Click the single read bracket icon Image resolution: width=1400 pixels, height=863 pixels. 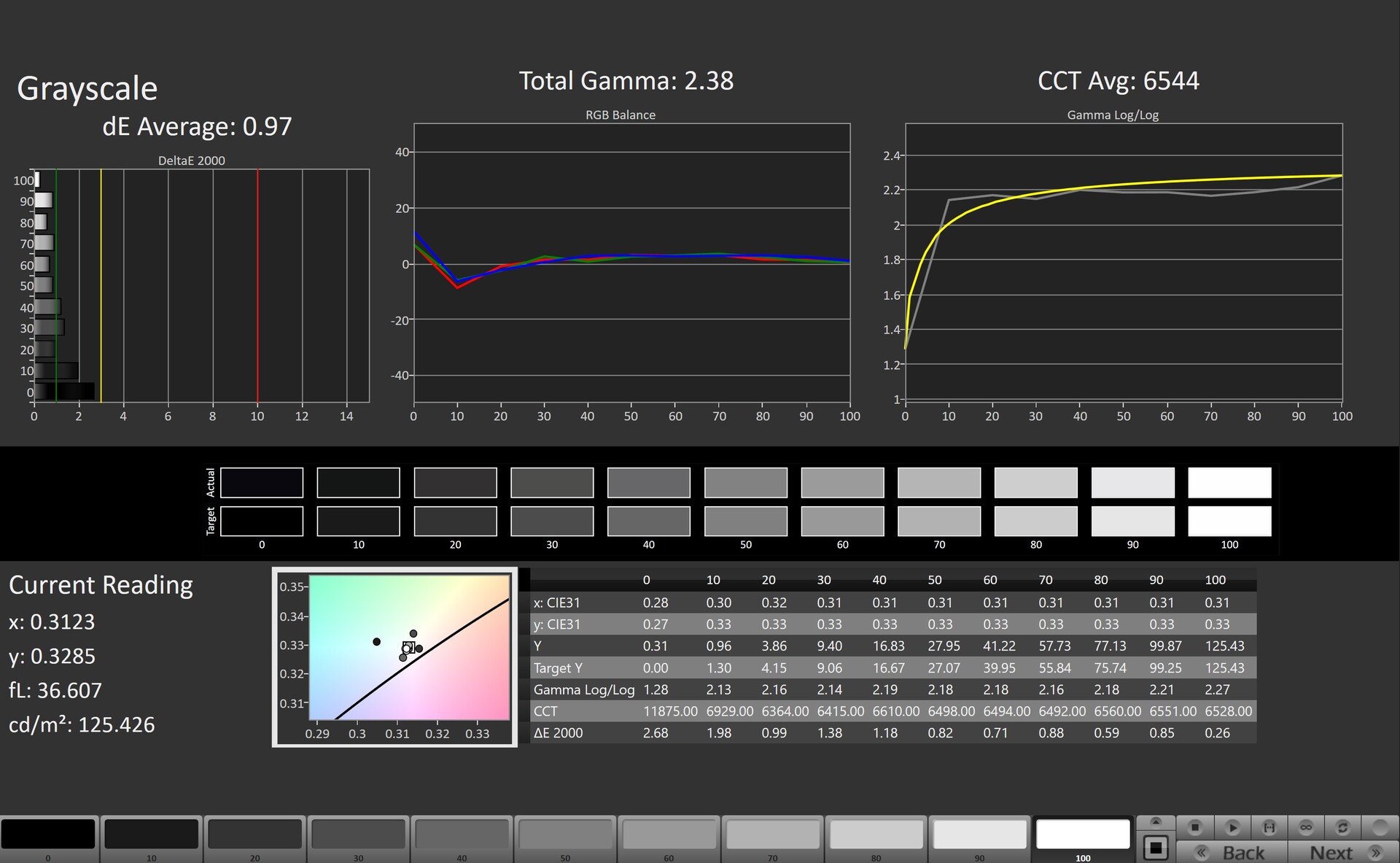[x=1269, y=827]
